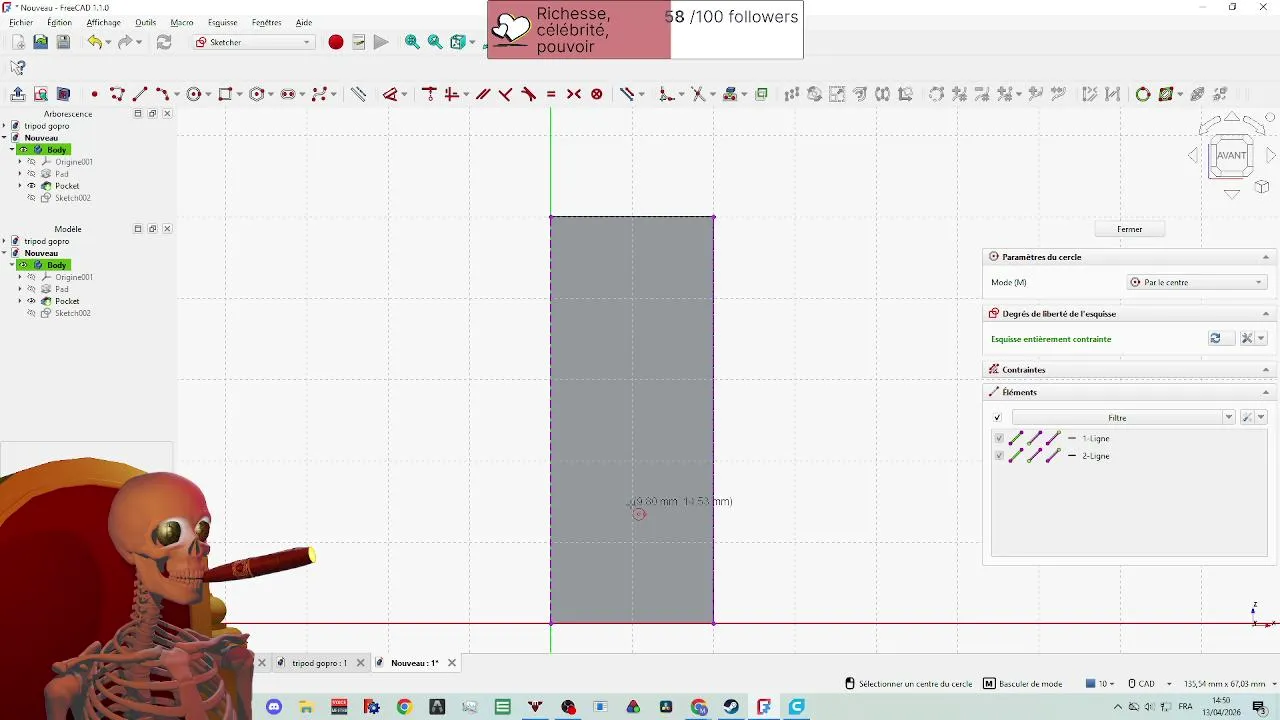The image size is (1280, 720).
Task: Open the Esquisse menu
Action: pos(222,22)
